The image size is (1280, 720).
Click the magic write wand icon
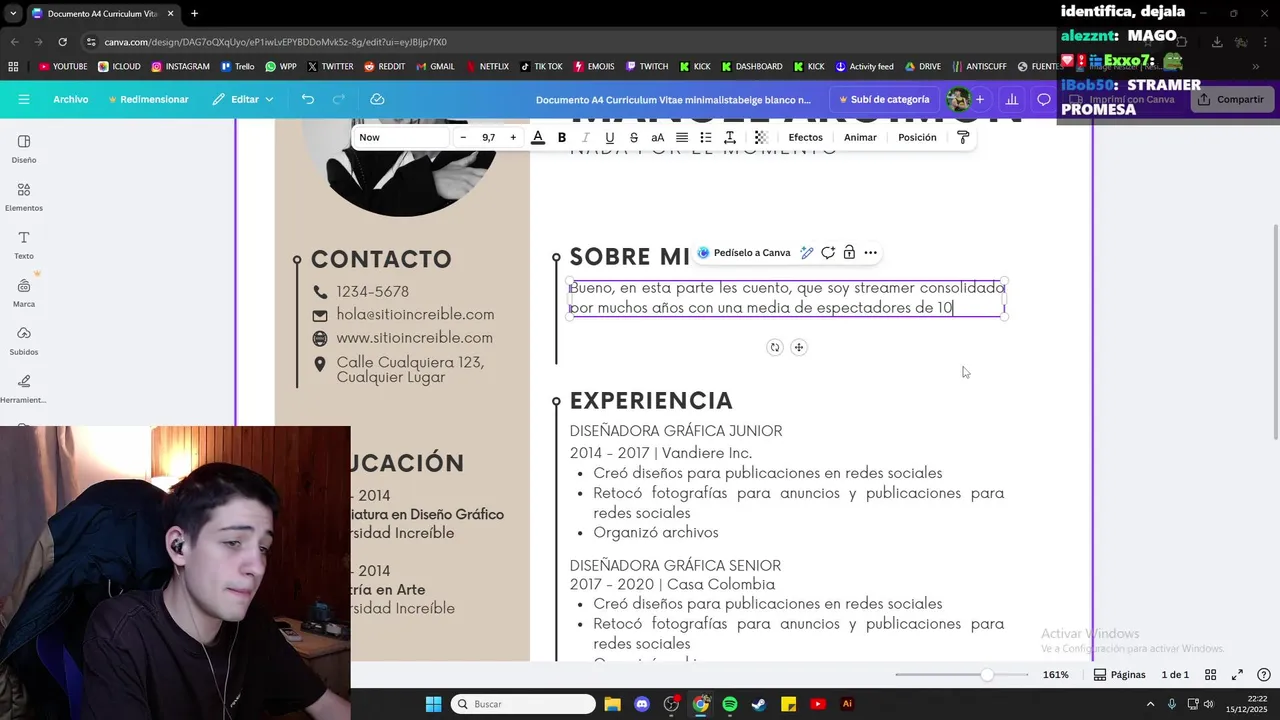point(806,253)
